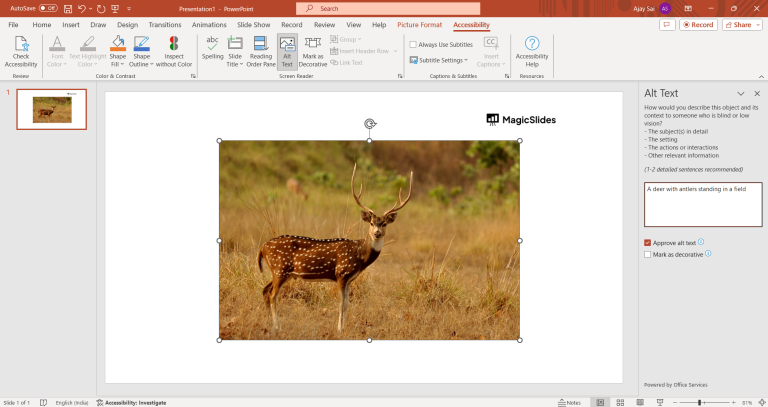Start presentation from beginning icon
Viewport: 768px width, 407px height.
point(115,9)
